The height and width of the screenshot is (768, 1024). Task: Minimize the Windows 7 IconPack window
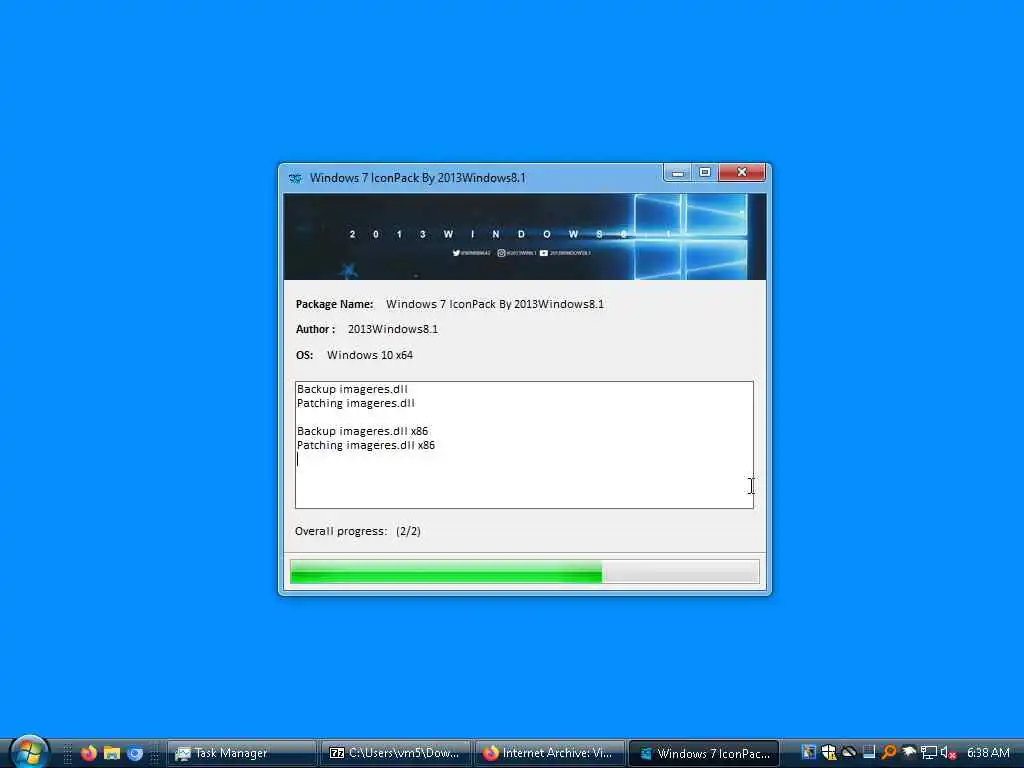point(678,173)
